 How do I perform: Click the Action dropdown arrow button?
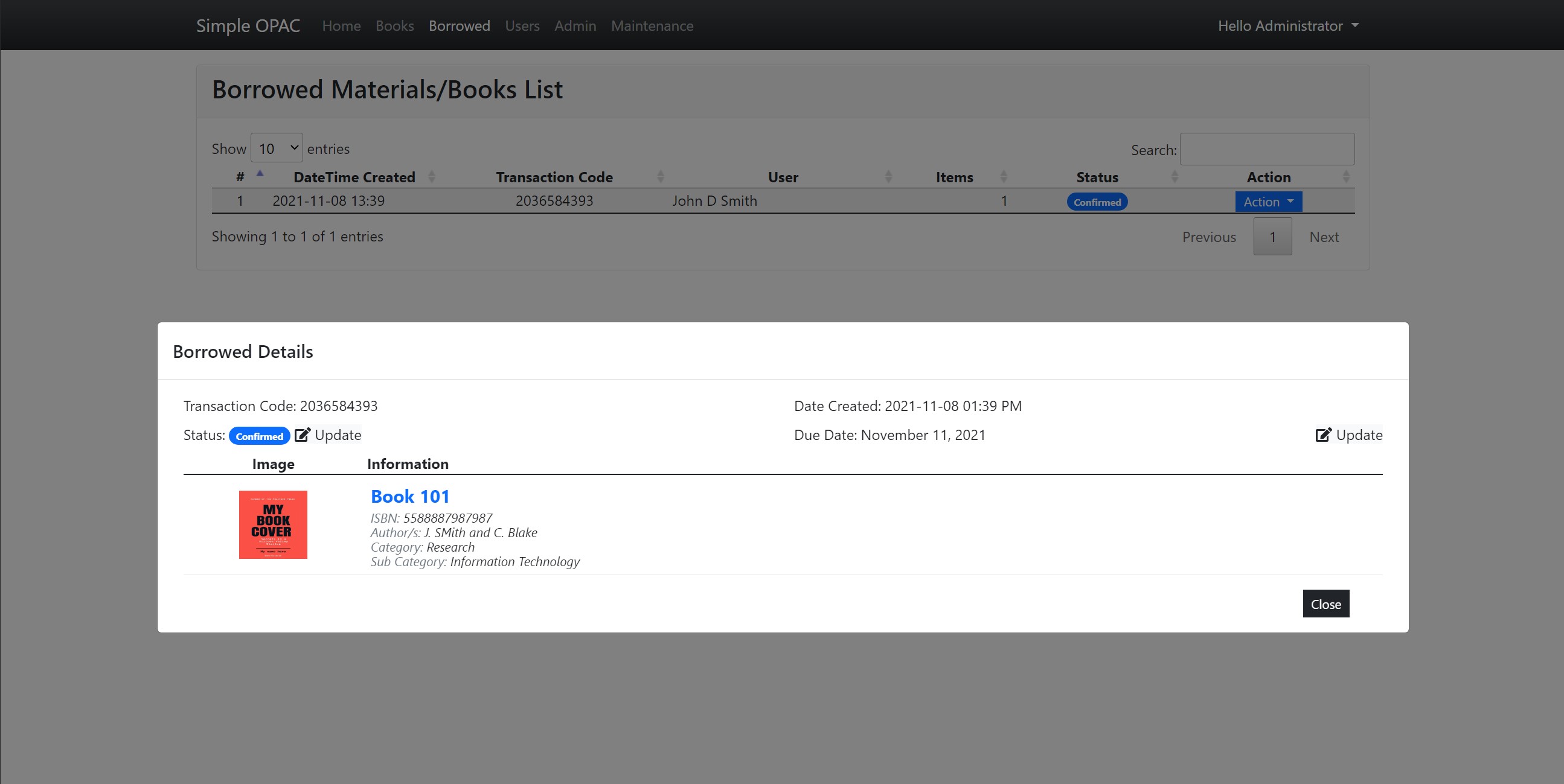click(x=1290, y=201)
